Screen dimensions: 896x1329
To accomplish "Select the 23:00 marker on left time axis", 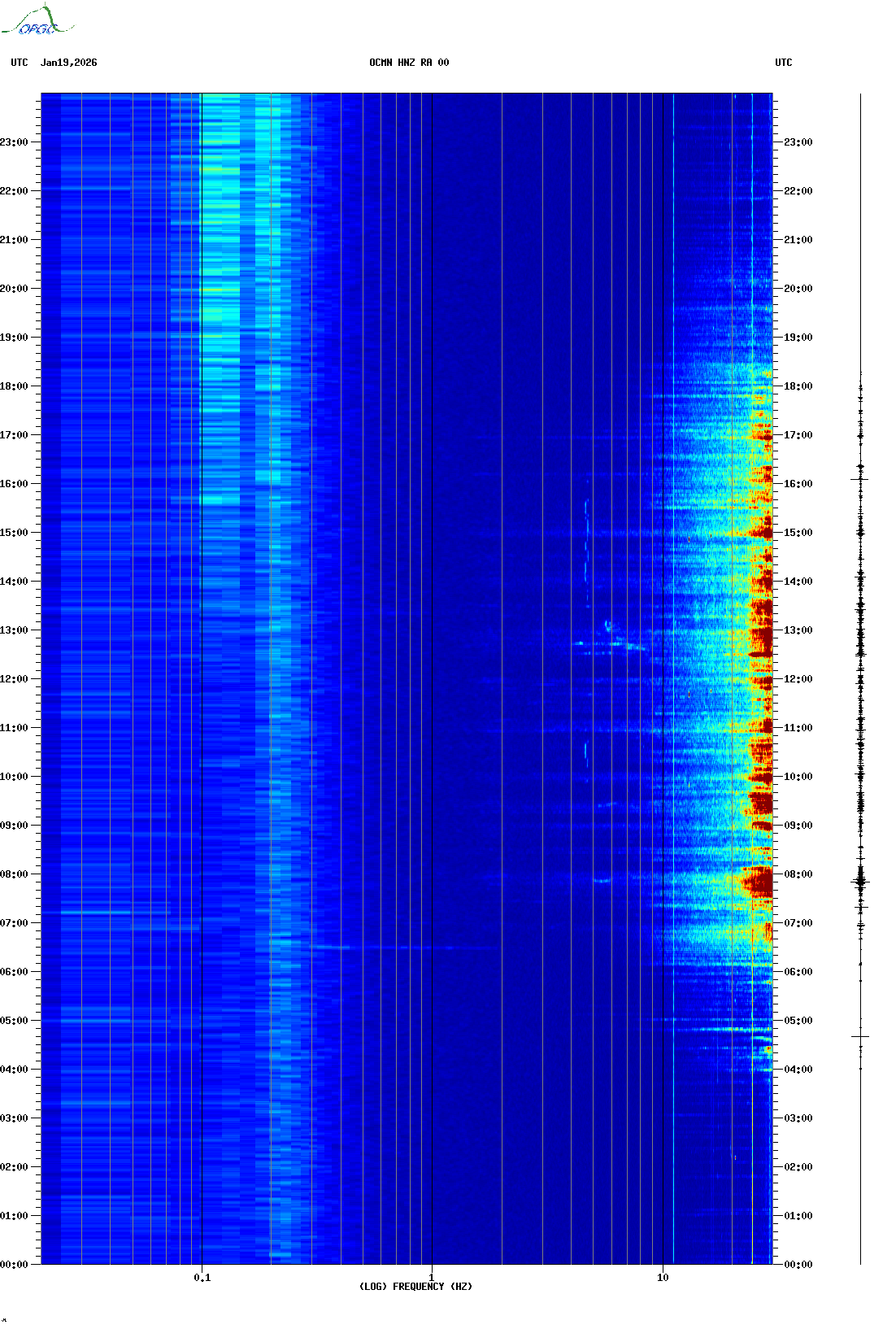I will pos(14,142).
